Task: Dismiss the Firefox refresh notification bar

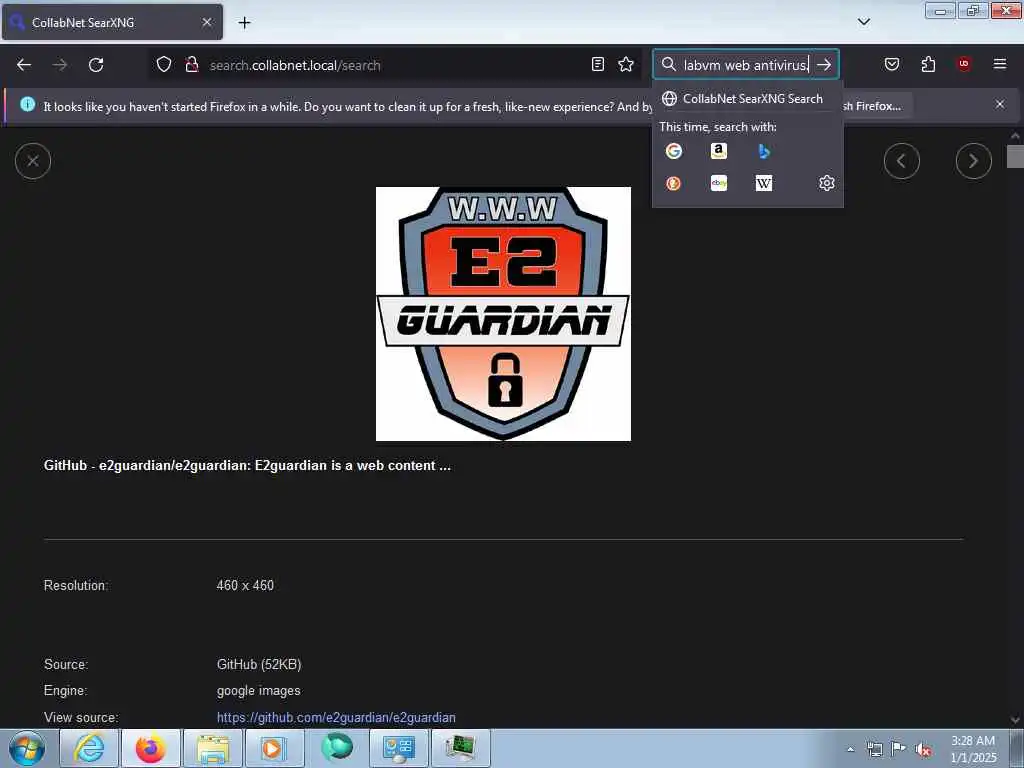Action: tap(1000, 104)
